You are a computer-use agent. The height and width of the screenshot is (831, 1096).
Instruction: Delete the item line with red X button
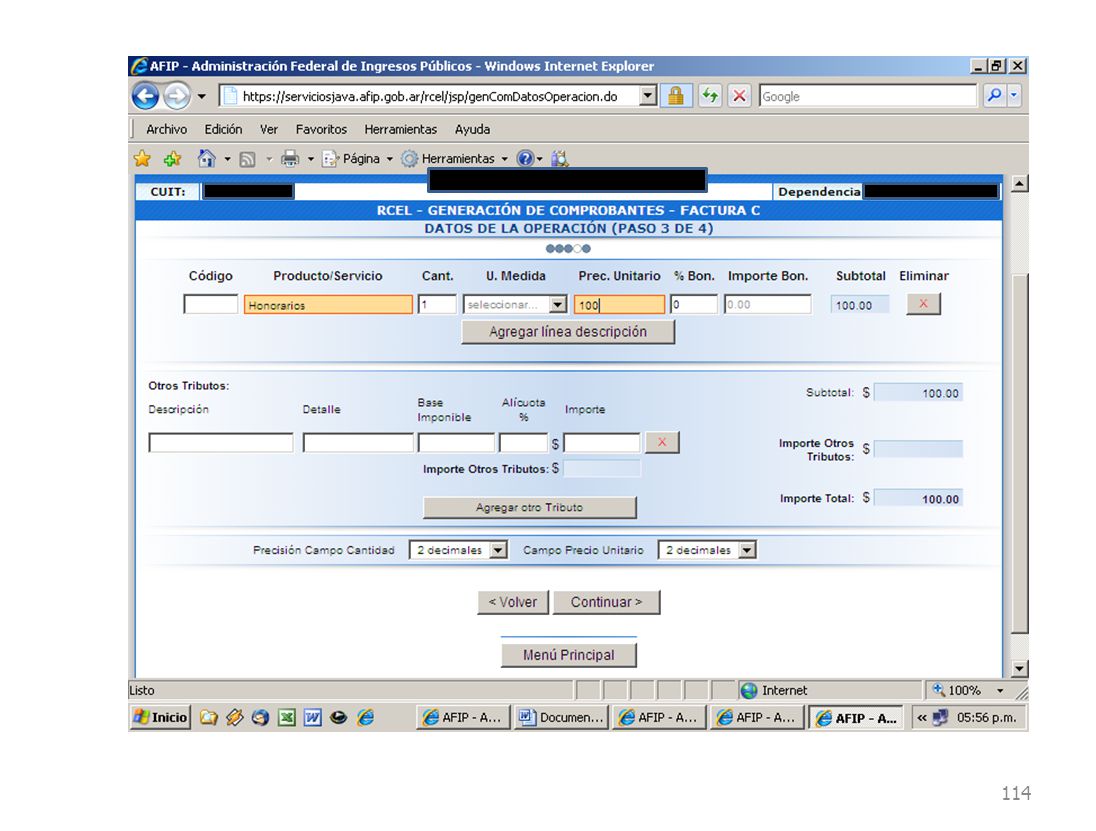pos(923,303)
